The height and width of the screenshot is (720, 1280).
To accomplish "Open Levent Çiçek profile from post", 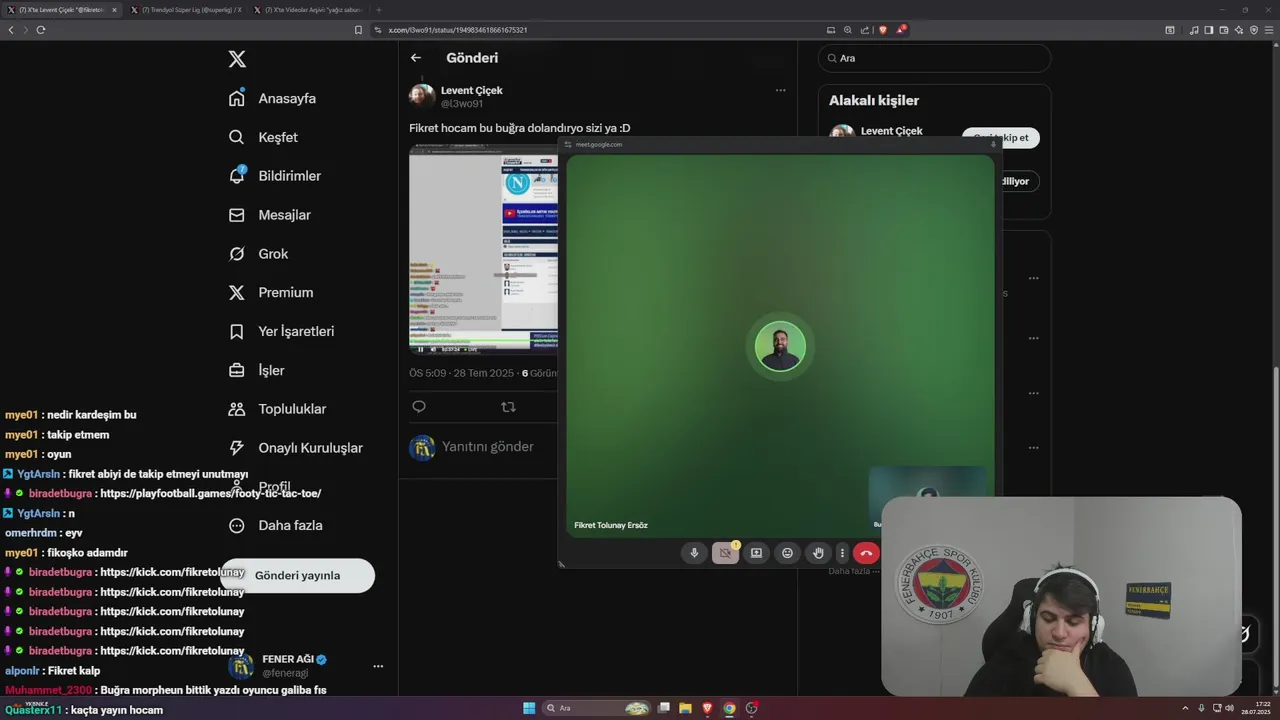I will 472,90.
